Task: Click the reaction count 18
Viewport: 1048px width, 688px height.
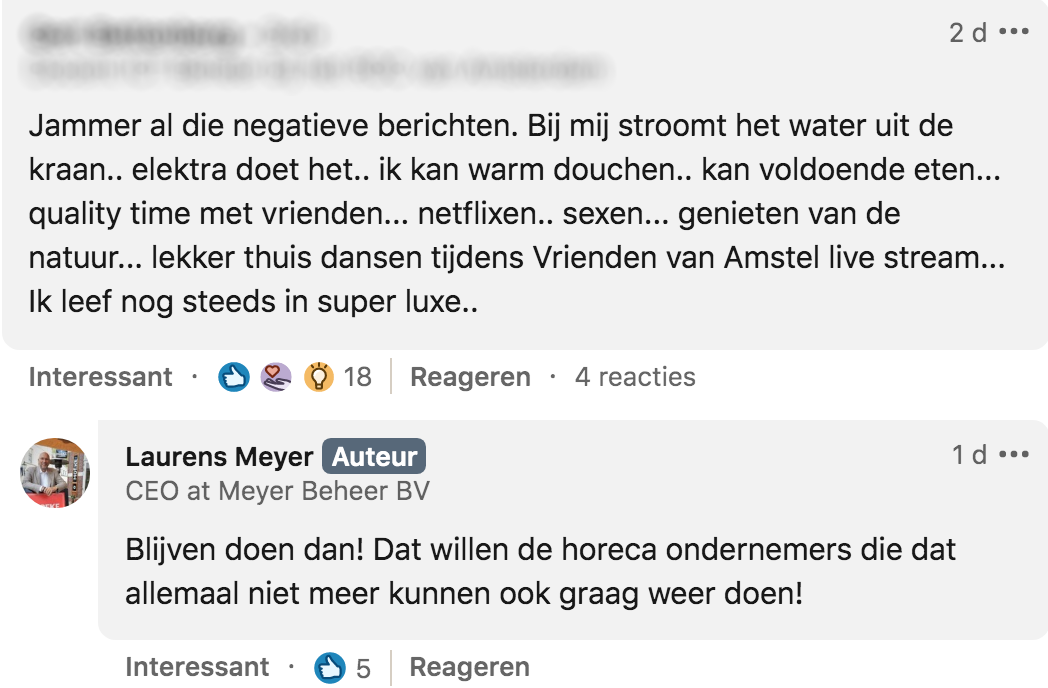Action: (x=357, y=377)
